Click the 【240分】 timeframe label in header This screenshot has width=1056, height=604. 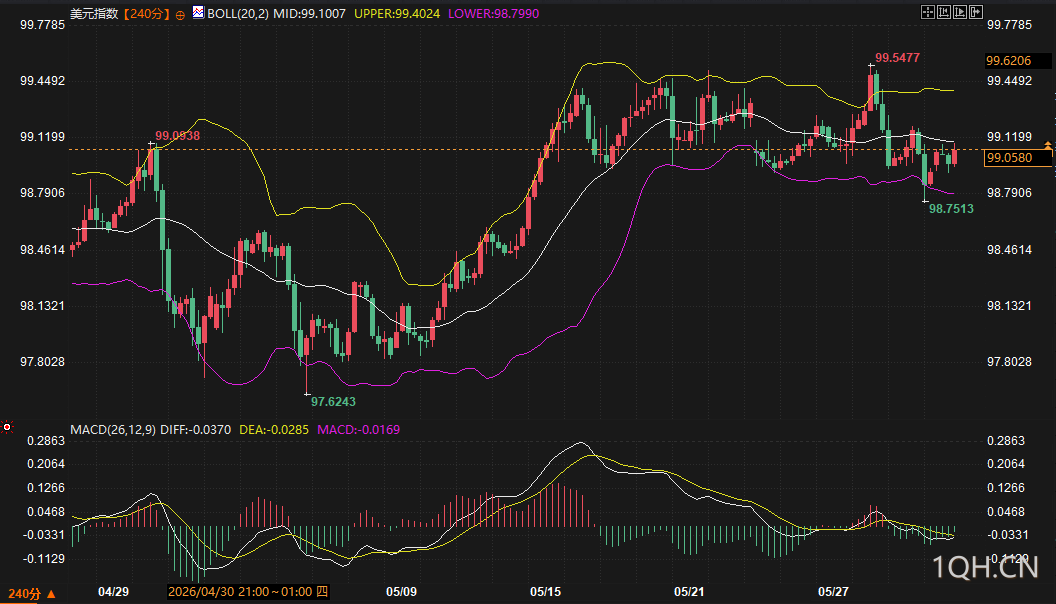(146, 13)
